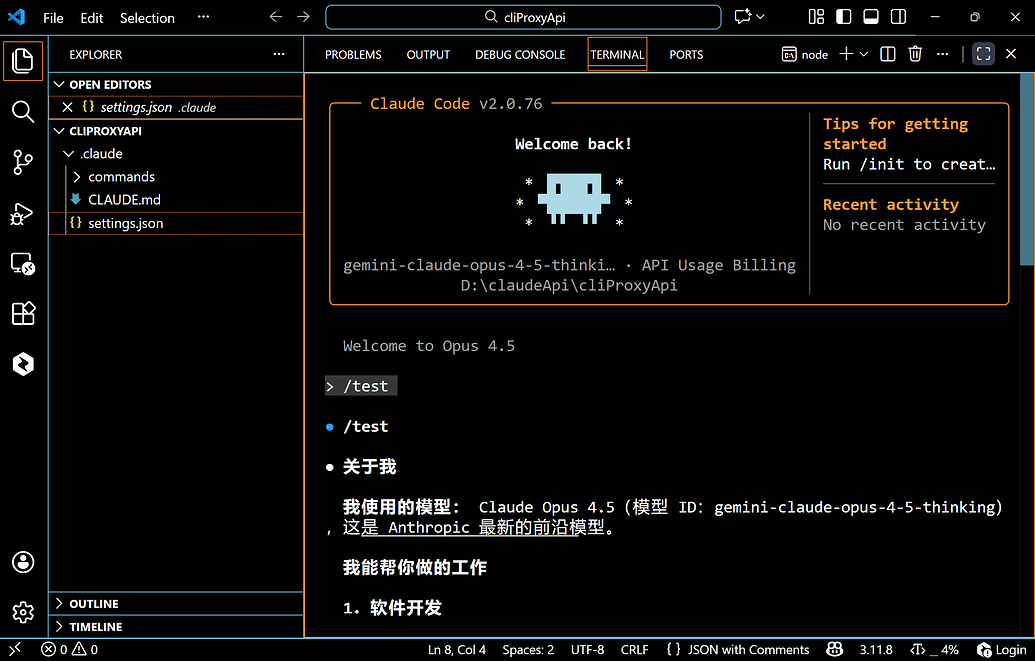1035x661 pixels.
Task: Open Customize Layout
Action: 817,17
